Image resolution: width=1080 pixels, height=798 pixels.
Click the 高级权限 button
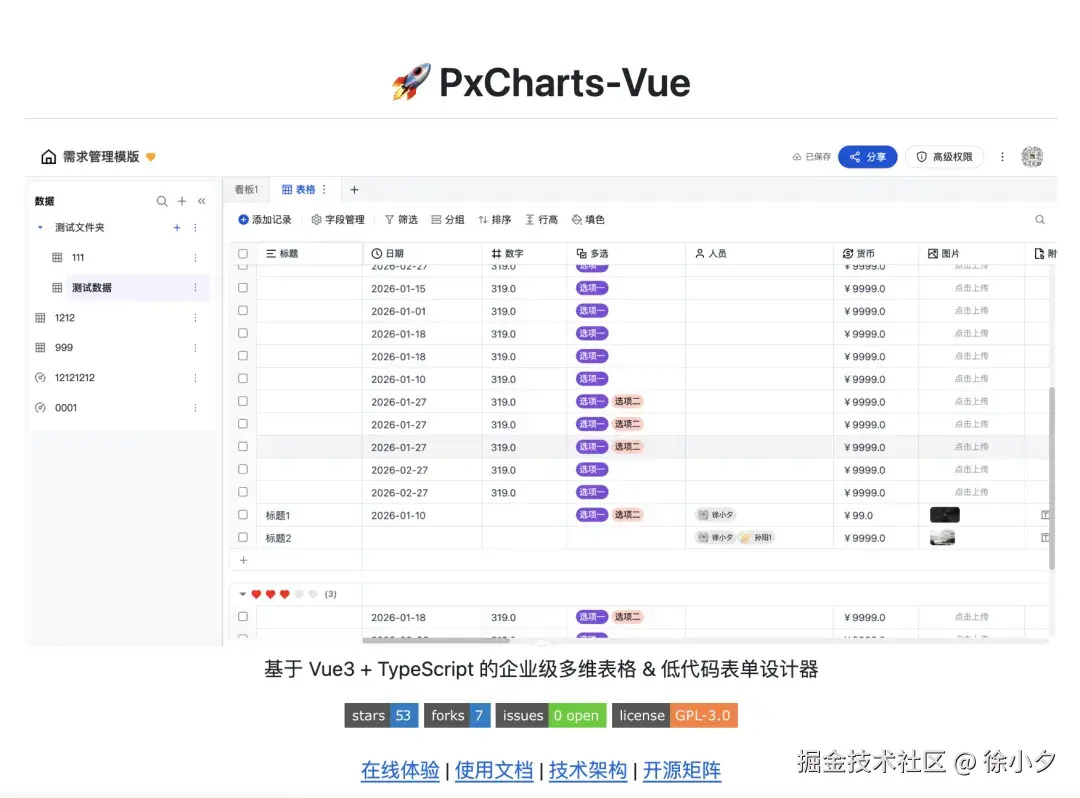[x=944, y=157]
